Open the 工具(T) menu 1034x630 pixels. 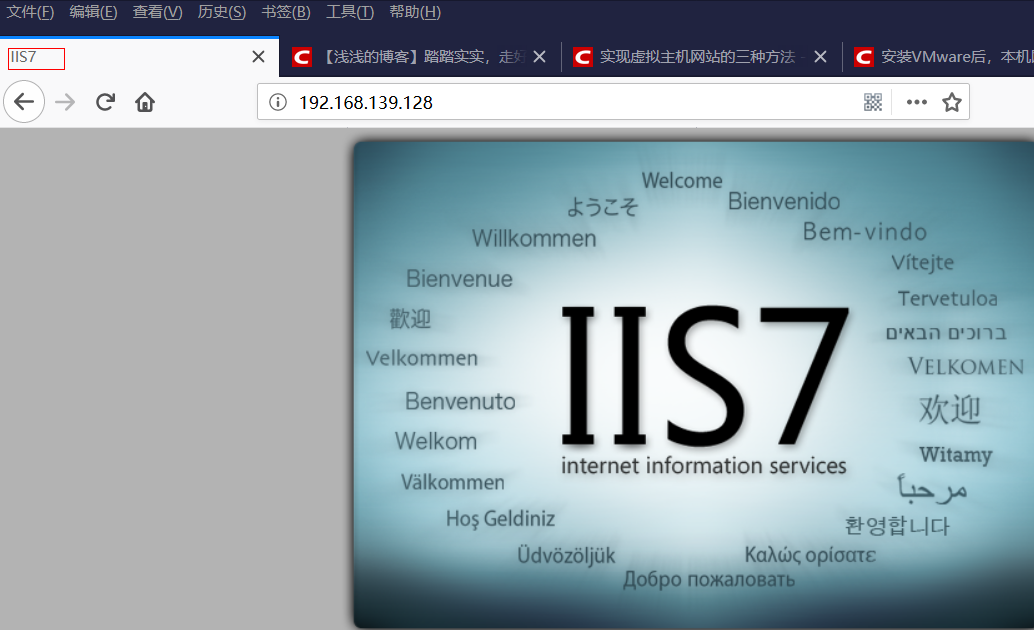click(x=350, y=12)
